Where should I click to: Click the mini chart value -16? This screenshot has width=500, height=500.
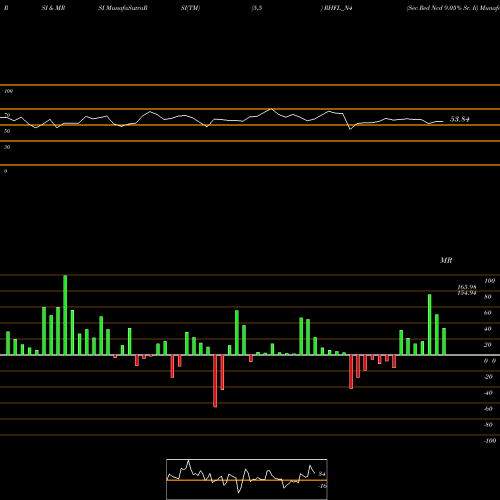point(322,486)
